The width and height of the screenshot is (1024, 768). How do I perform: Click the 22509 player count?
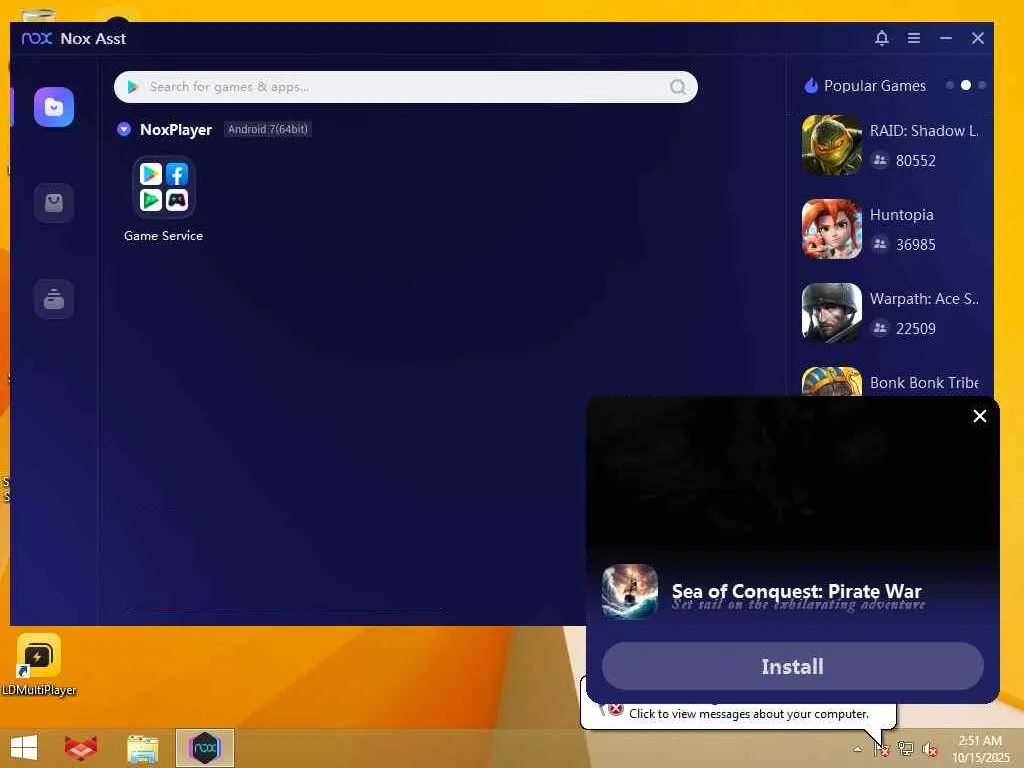(x=916, y=328)
